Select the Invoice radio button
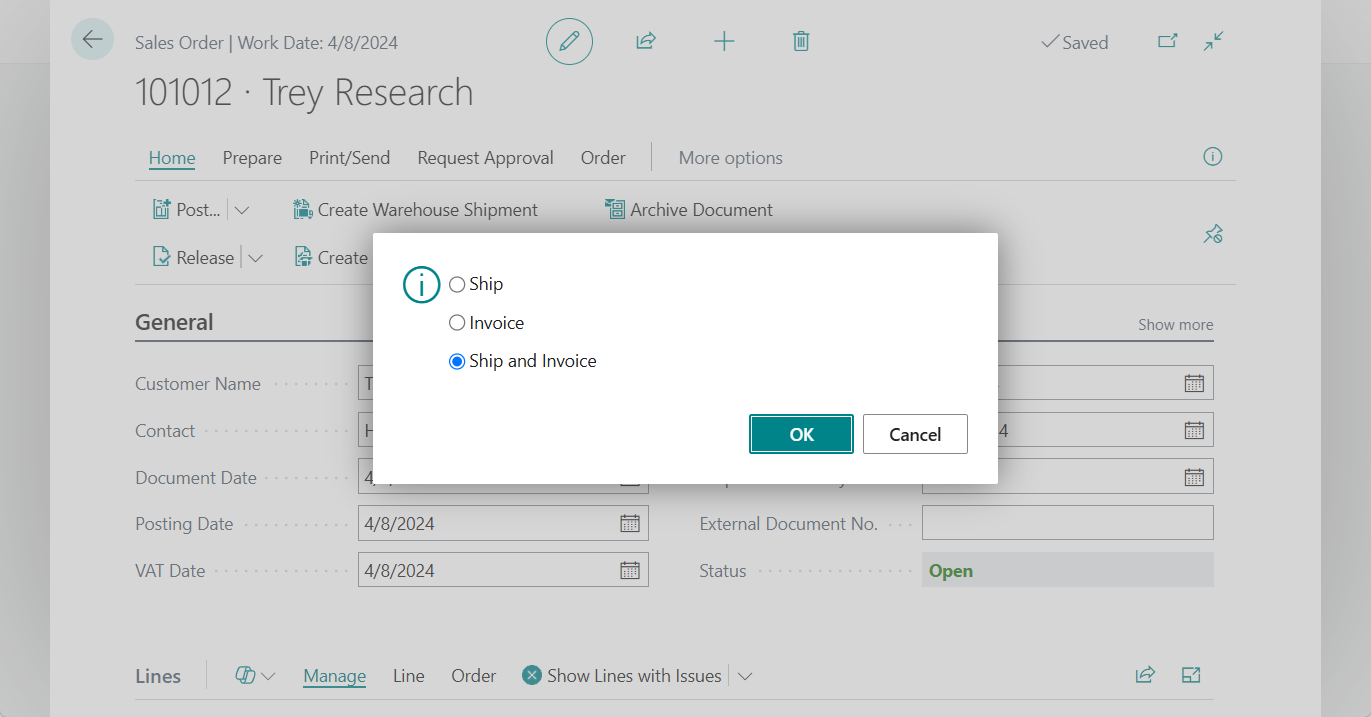The image size is (1371, 717). [457, 322]
